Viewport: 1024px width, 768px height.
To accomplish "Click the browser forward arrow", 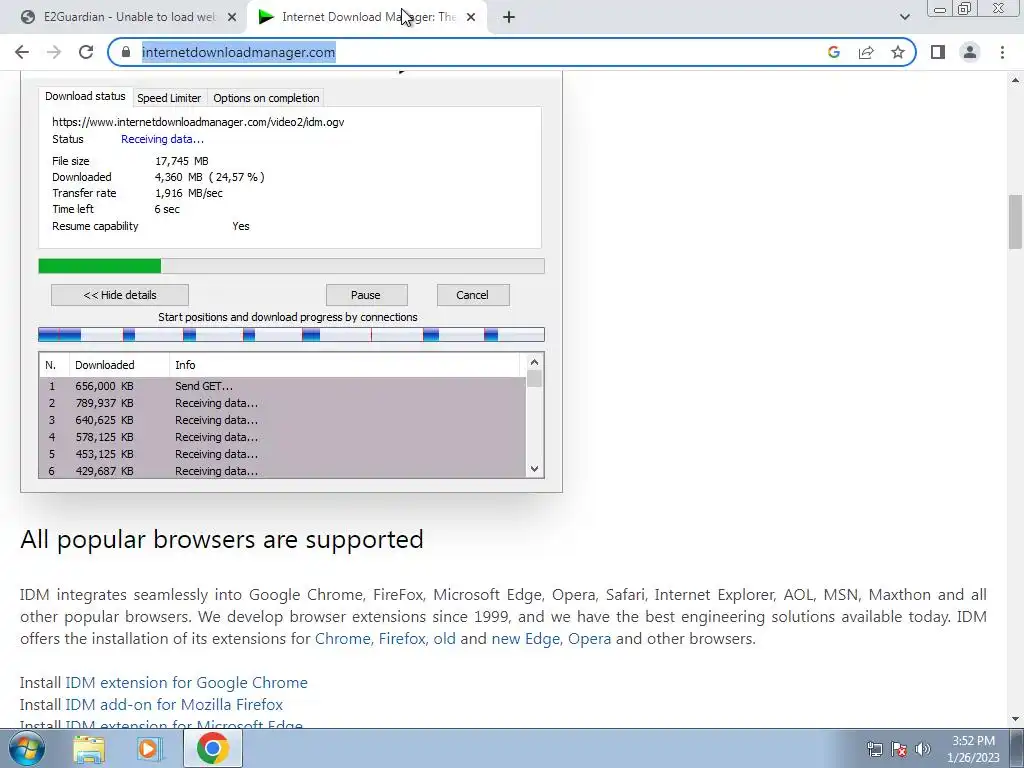I will click(54, 52).
